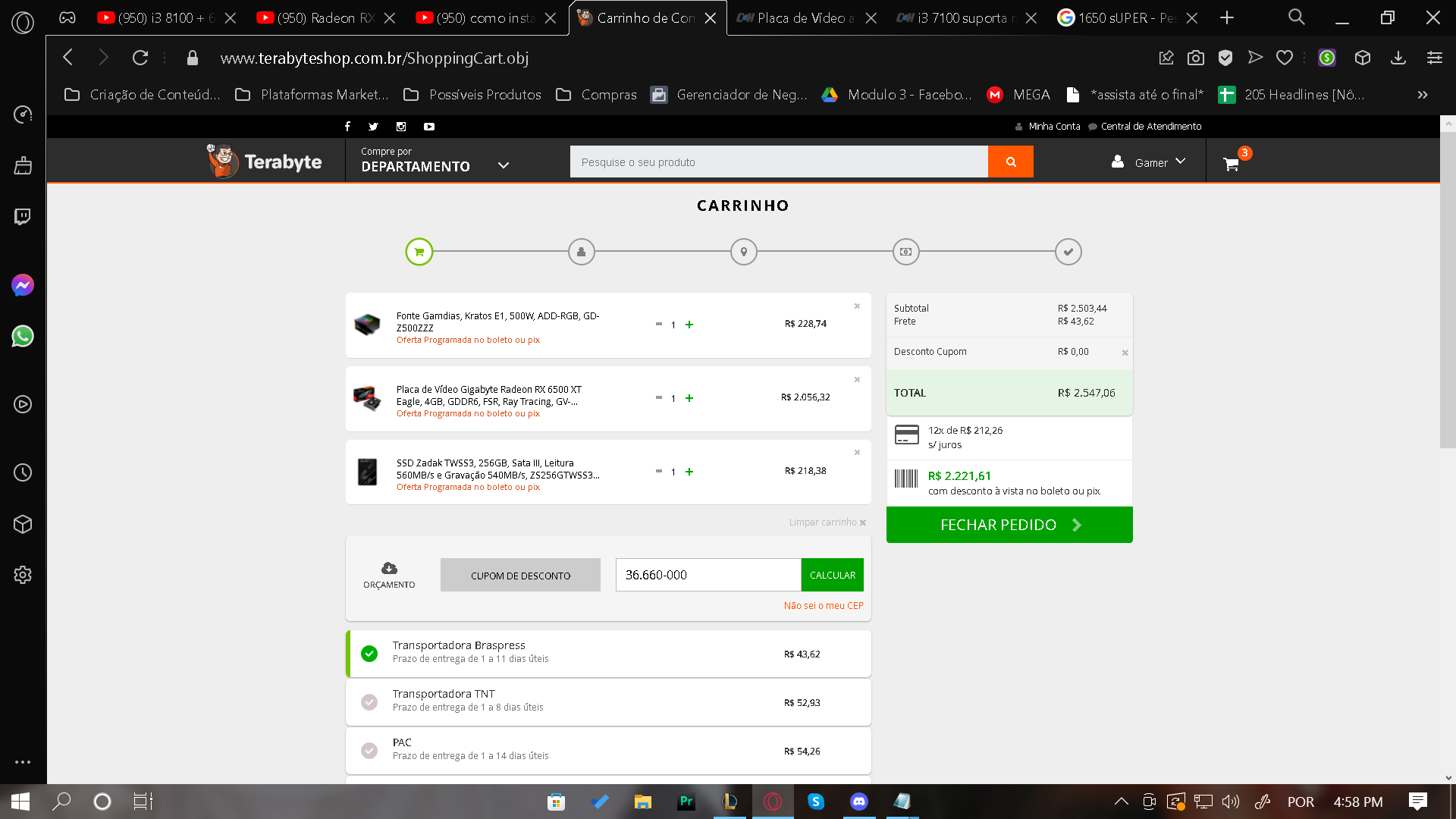1456x819 pixels.
Task: Reload the page with the refresh button
Action: point(140,58)
